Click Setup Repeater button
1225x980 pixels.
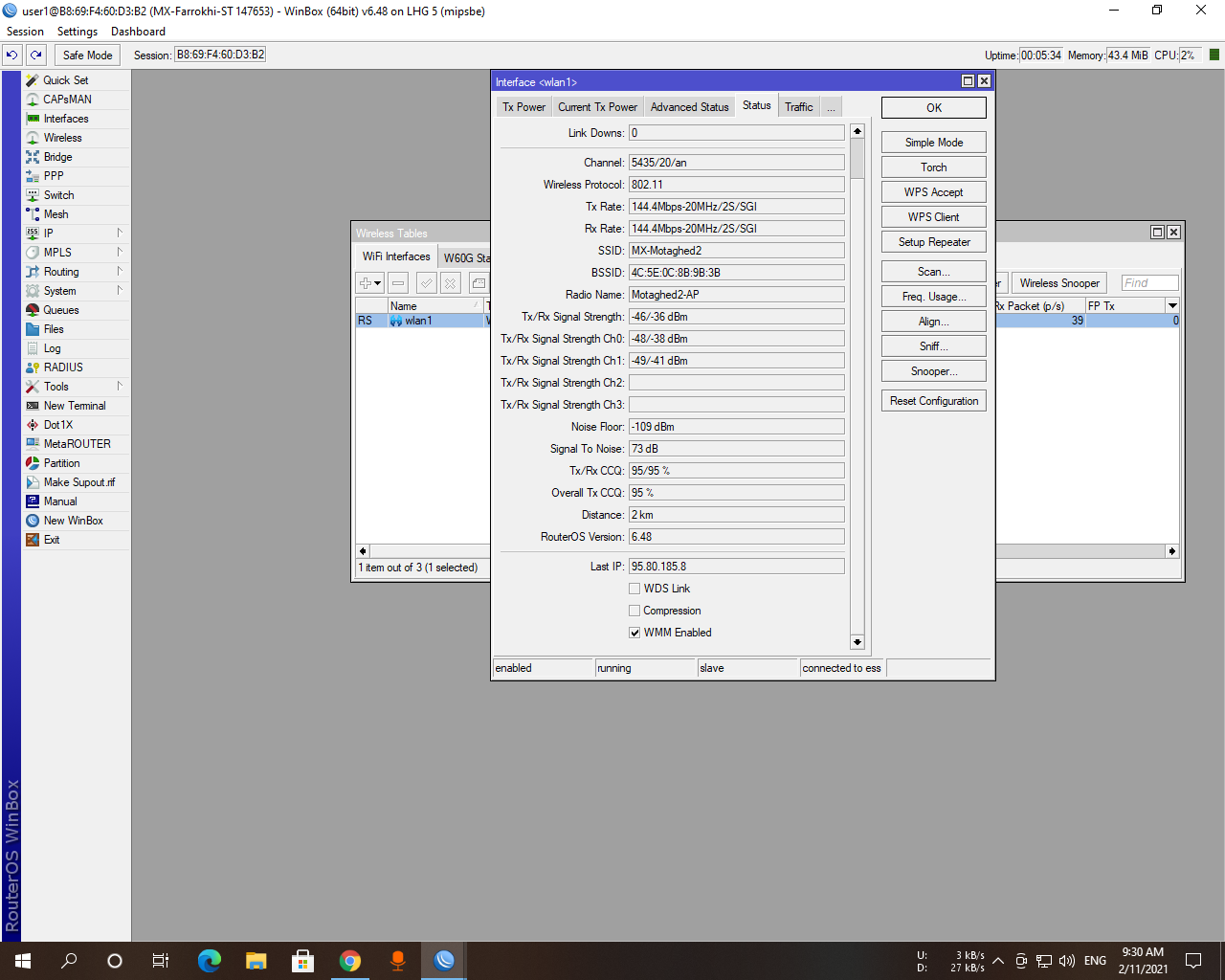[934, 242]
